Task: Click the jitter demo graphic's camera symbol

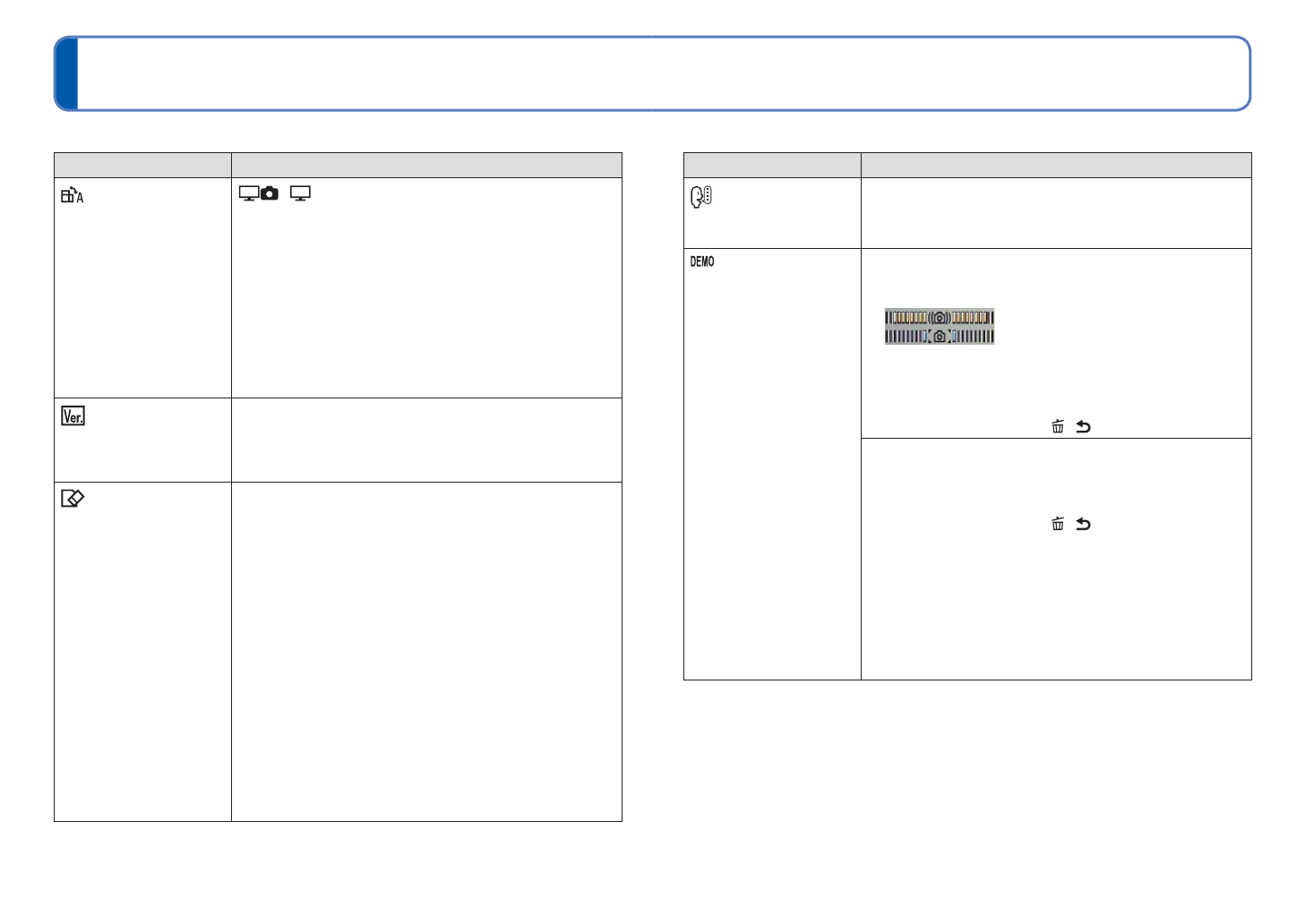Action: click(x=939, y=318)
